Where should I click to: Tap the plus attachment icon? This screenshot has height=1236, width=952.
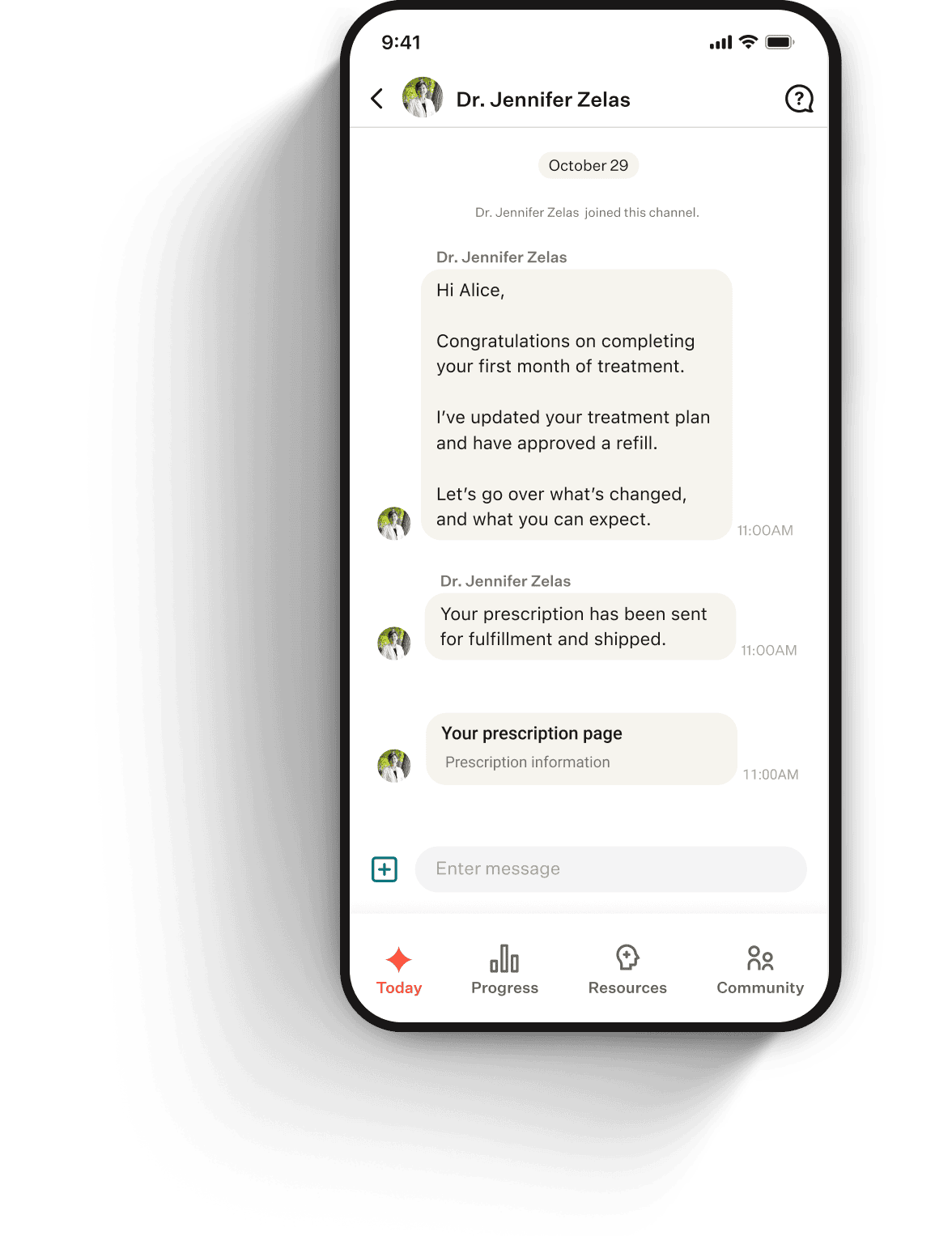point(385,869)
